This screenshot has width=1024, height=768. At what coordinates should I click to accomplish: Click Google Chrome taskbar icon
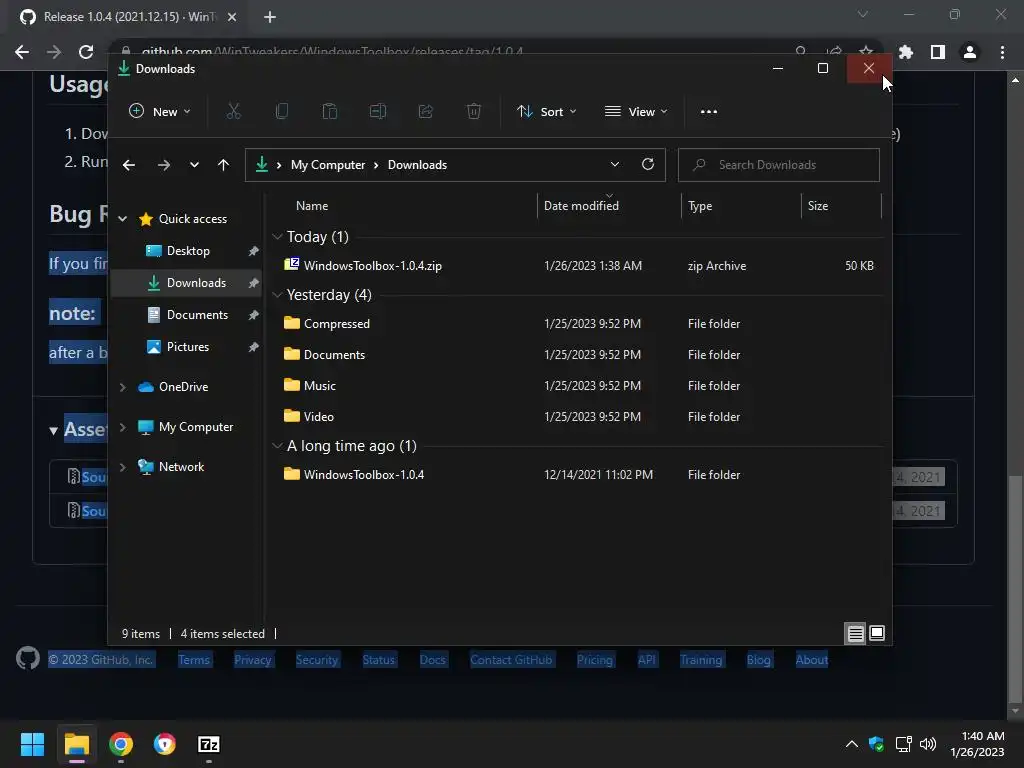[121, 744]
